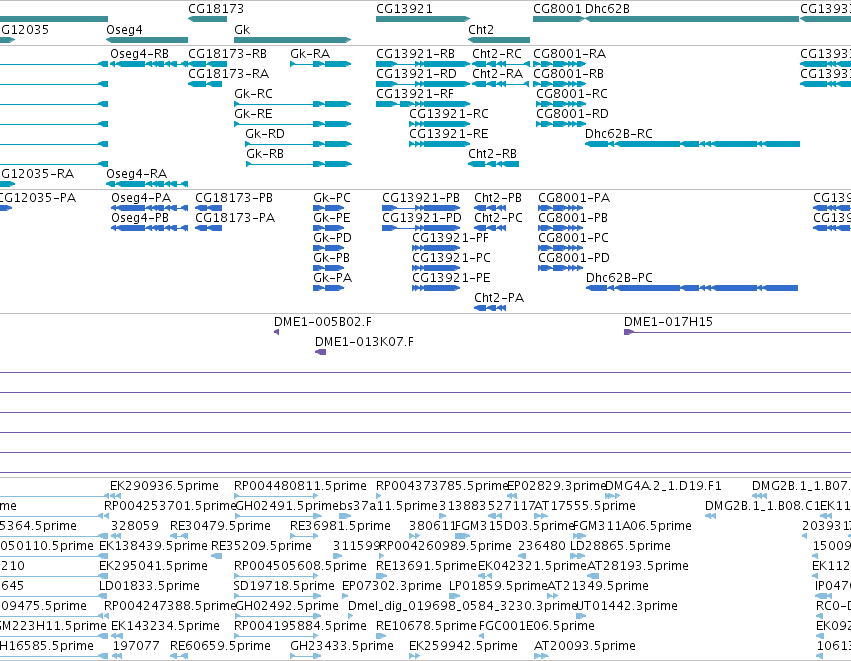Select transcript CG18173-RA
The width and height of the screenshot is (851, 661).
point(228,73)
